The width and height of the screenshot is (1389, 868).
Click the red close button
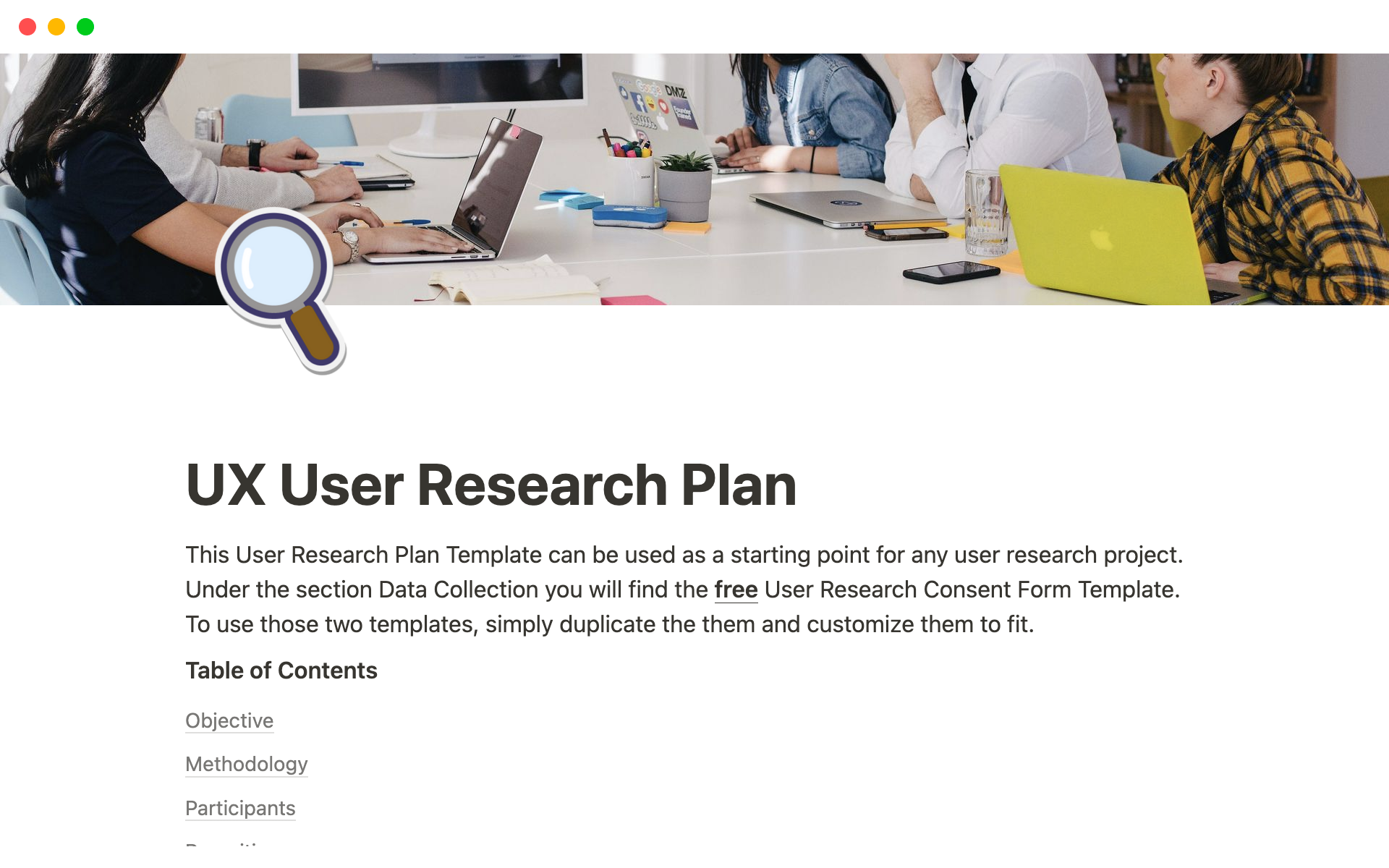coord(27,25)
